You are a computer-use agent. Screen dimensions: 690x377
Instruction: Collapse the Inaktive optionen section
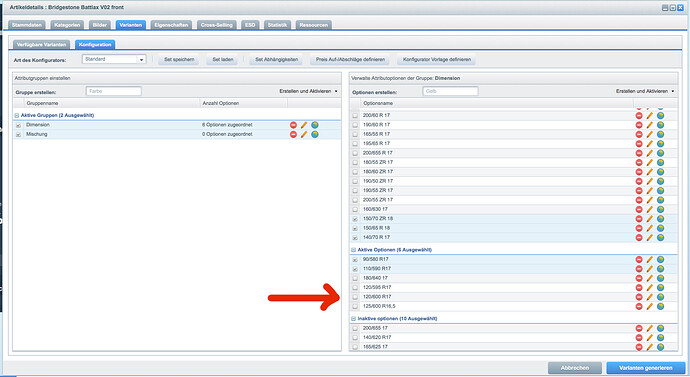pyautogui.click(x=353, y=318)
